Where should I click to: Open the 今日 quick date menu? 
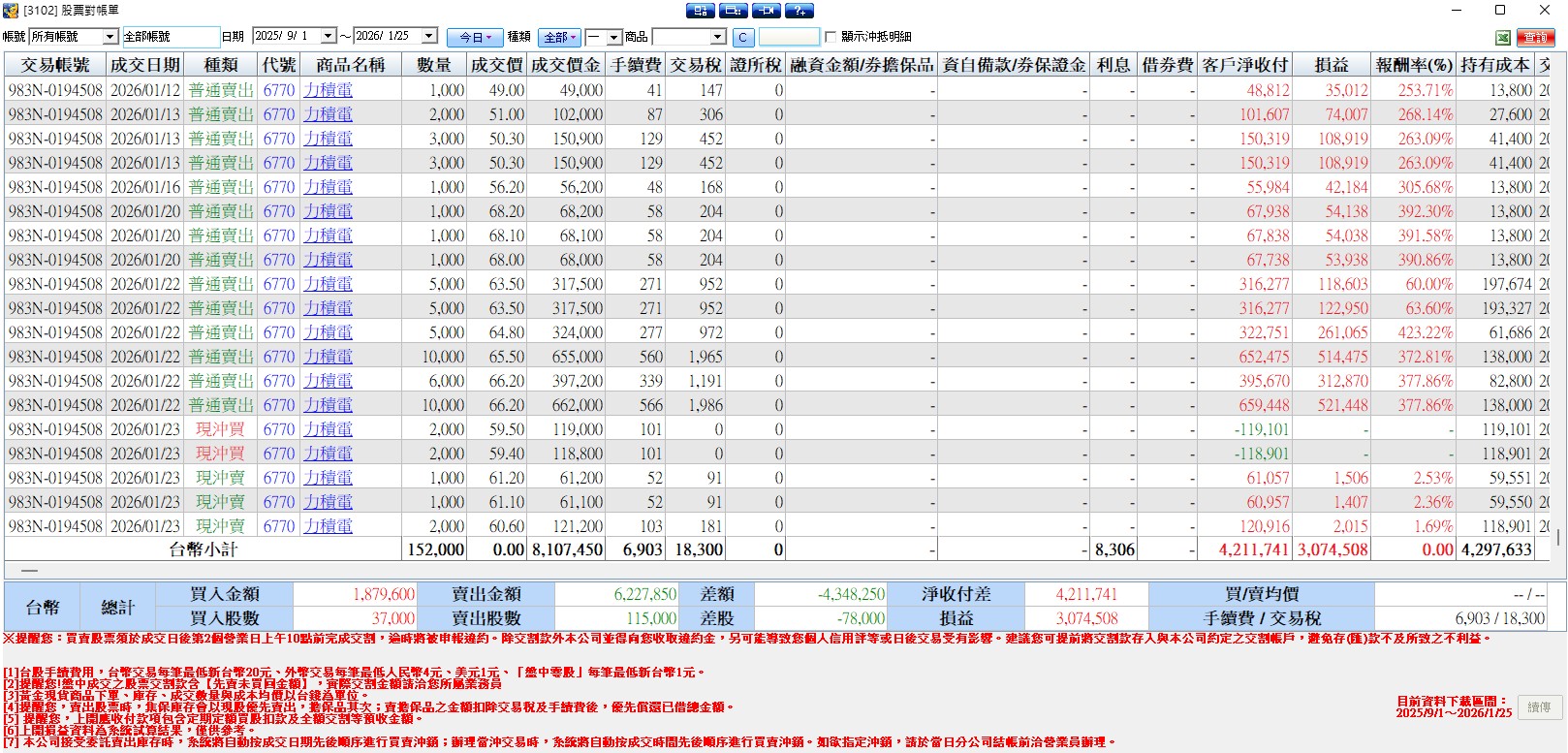[x=475, y=37]
